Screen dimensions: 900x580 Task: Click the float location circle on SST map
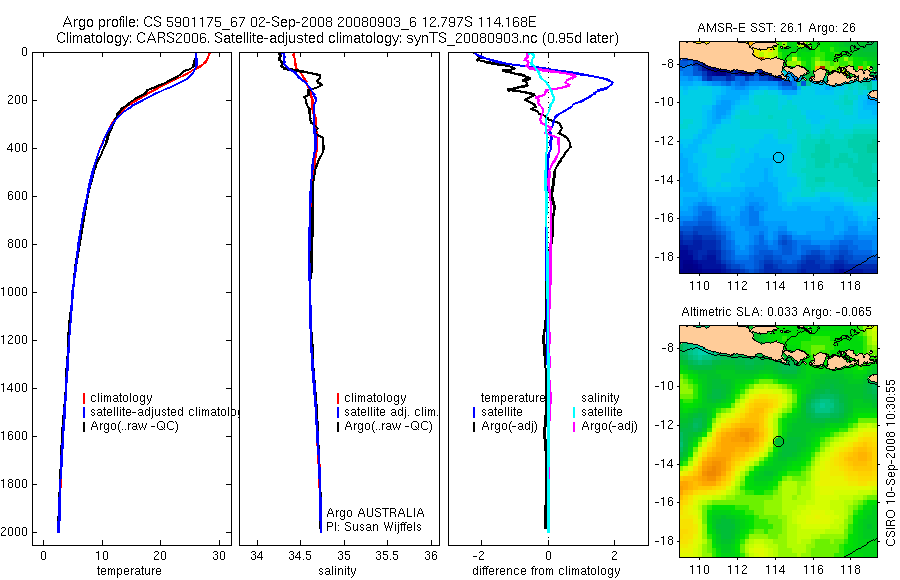click(778, 157)
